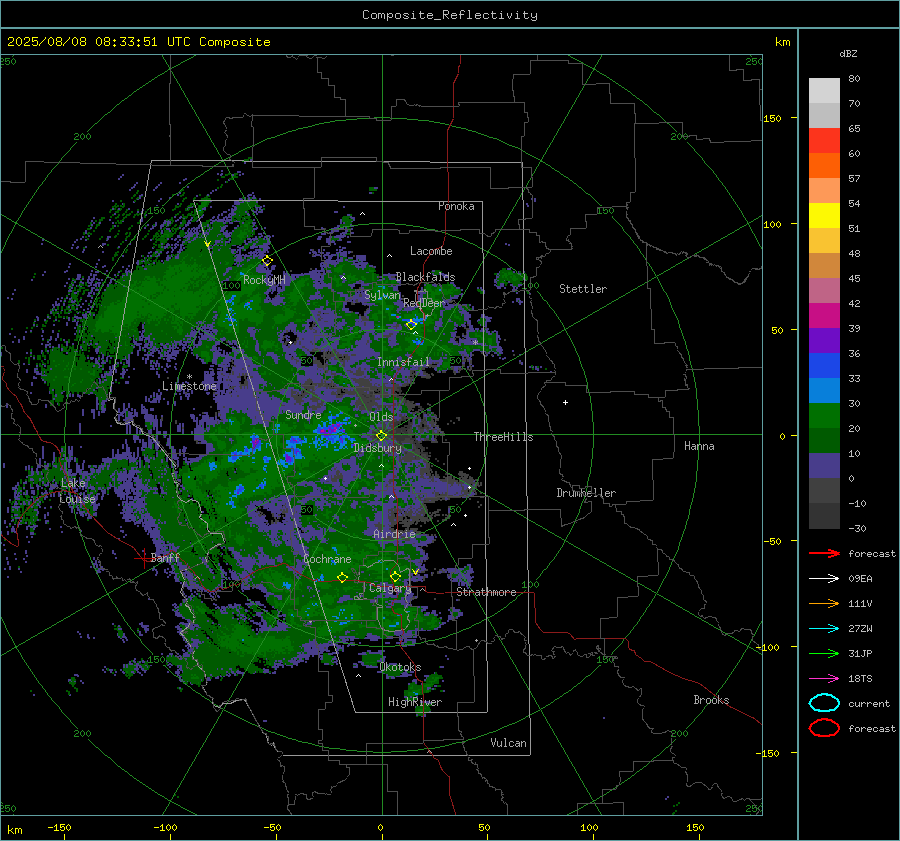Select the 39 dBZ purple swatch
The width and height of the screenshot is (900, 841).
(824, 340)
